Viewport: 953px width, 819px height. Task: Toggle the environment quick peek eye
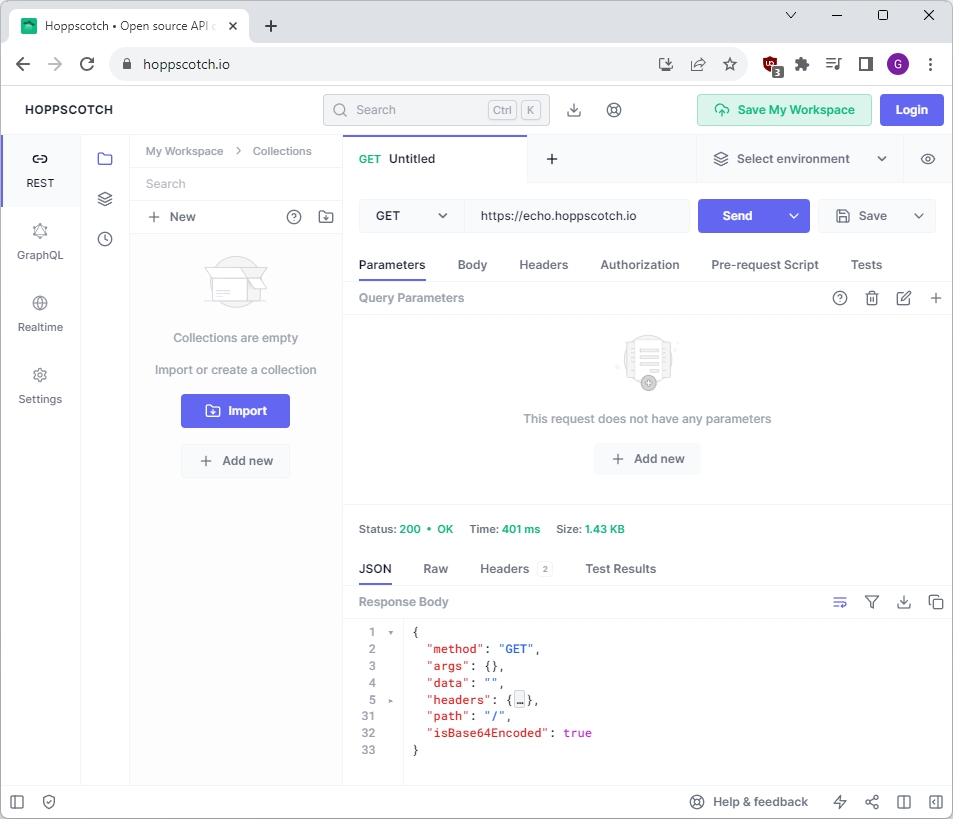pyautogui.click(x=927, y=158)
